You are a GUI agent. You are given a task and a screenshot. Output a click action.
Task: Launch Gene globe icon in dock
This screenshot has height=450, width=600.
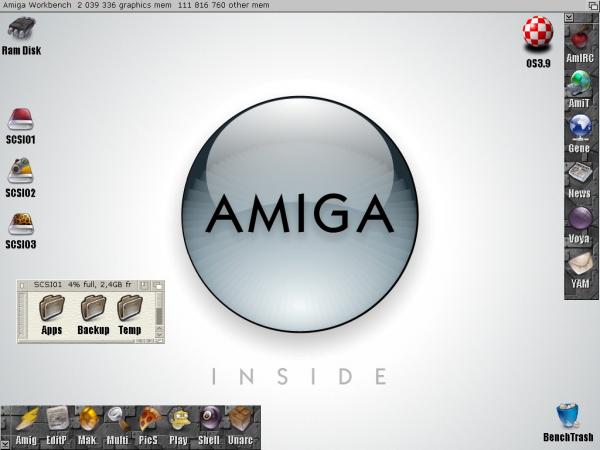click(580, 134)
